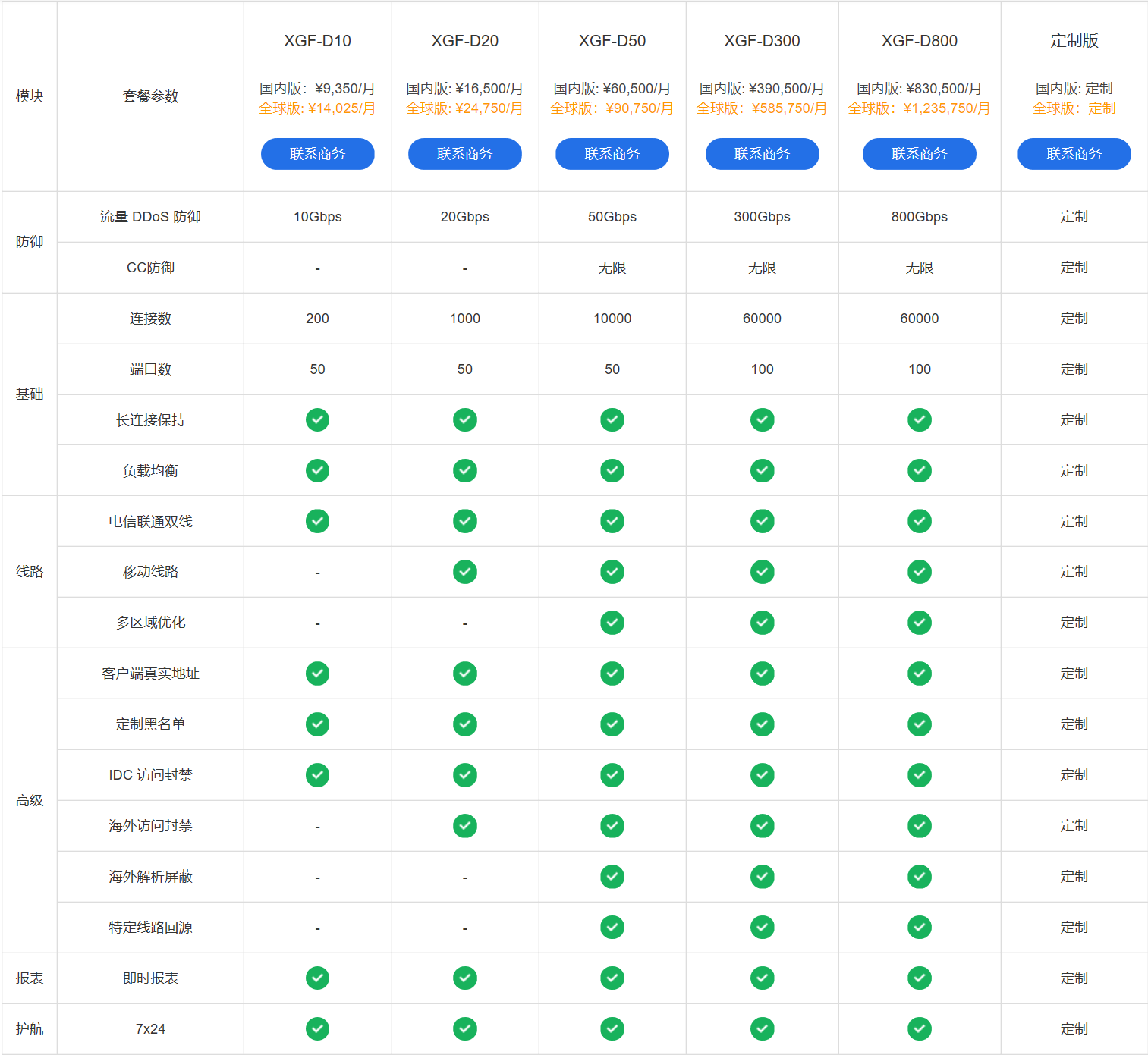This screenshot has width=1148, height=1055.
Task: Click the 200 连接数 value
Action: 317,319
